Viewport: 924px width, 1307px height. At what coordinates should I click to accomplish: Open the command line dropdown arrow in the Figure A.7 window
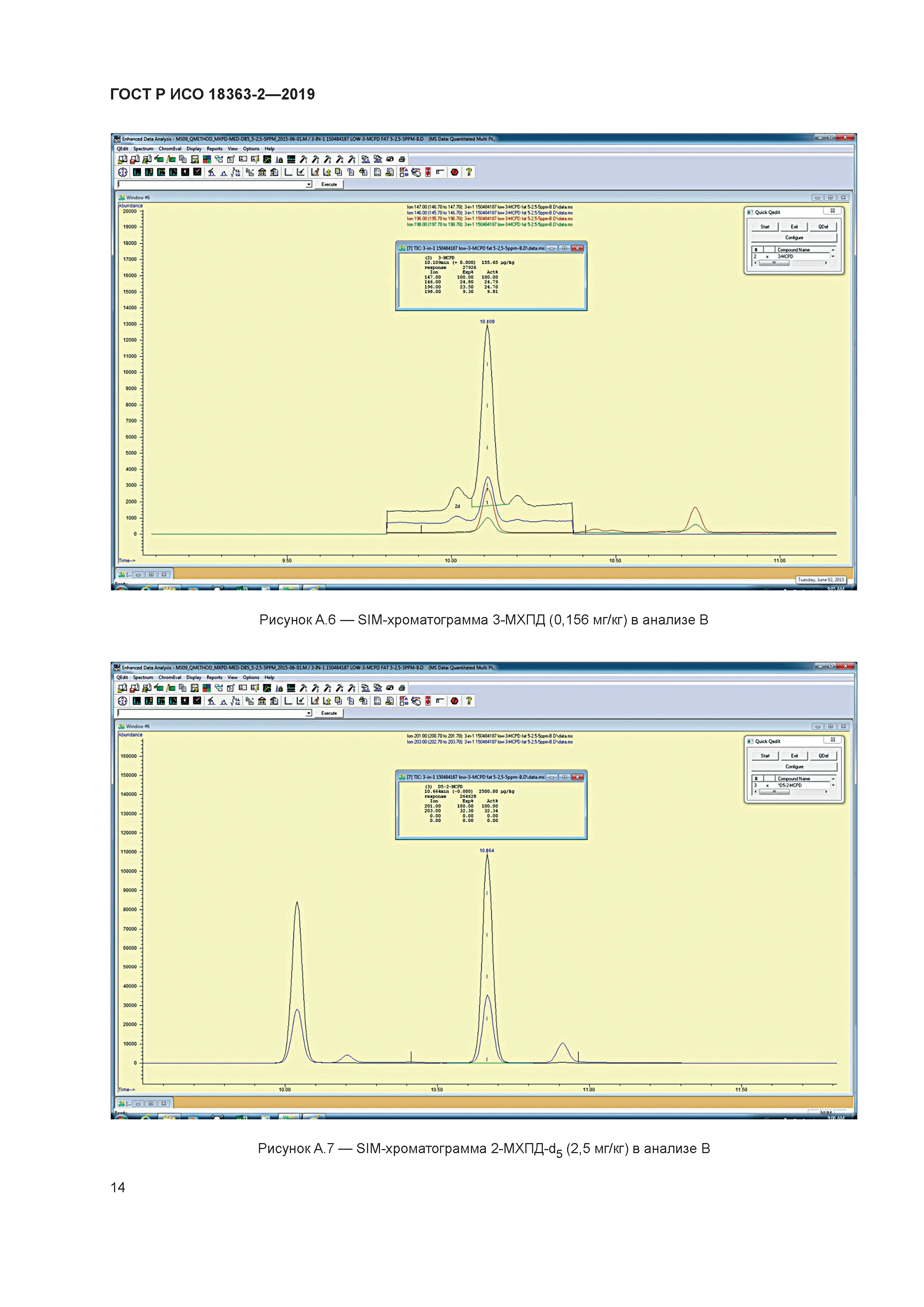coord(308,713)
